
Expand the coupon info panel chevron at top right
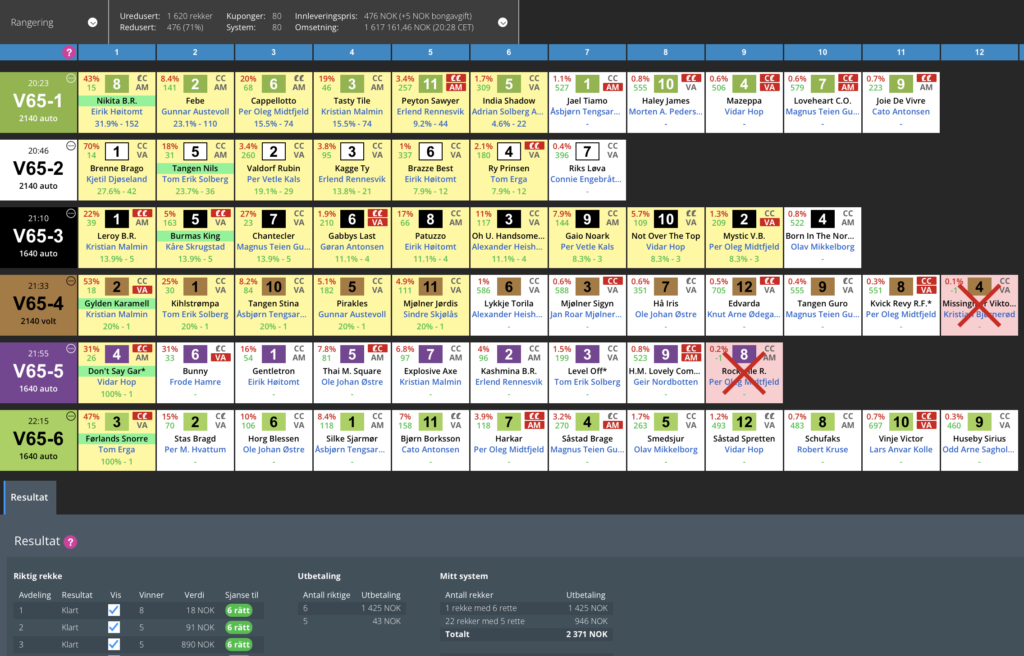(501, 22)
